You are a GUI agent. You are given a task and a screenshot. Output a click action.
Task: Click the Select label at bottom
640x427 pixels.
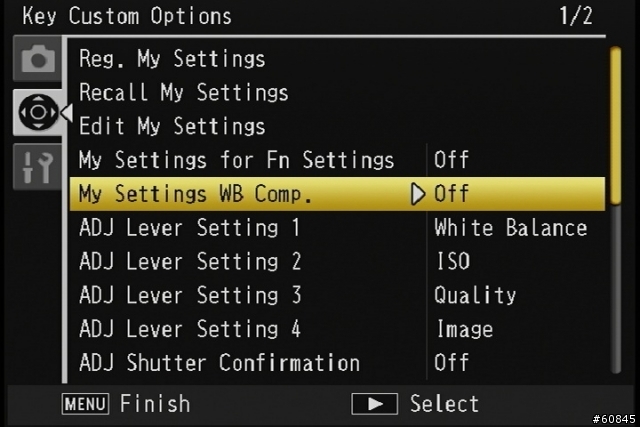444,404
